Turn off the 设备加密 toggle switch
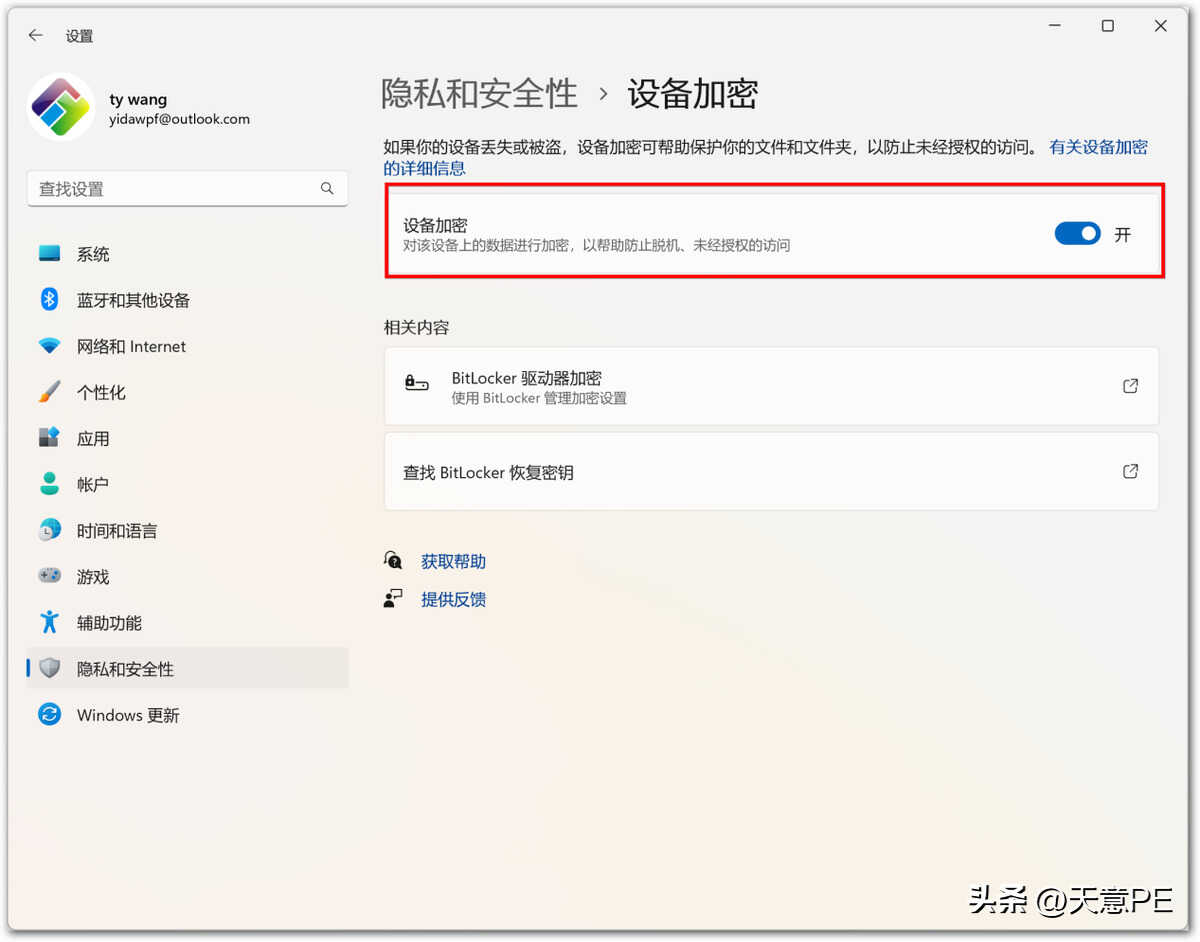1200x942 pixels. (x=1077, y=234)
